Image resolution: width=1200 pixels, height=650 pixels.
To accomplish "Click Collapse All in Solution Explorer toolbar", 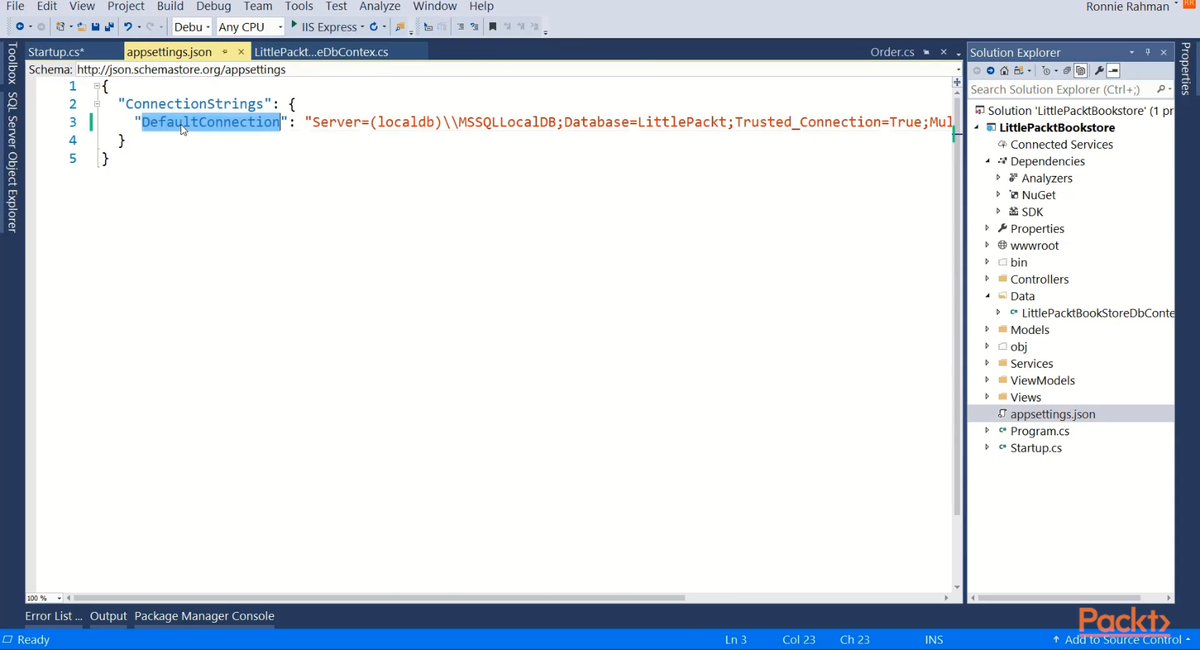I will pyautogui.click(x=1067, y=71).
